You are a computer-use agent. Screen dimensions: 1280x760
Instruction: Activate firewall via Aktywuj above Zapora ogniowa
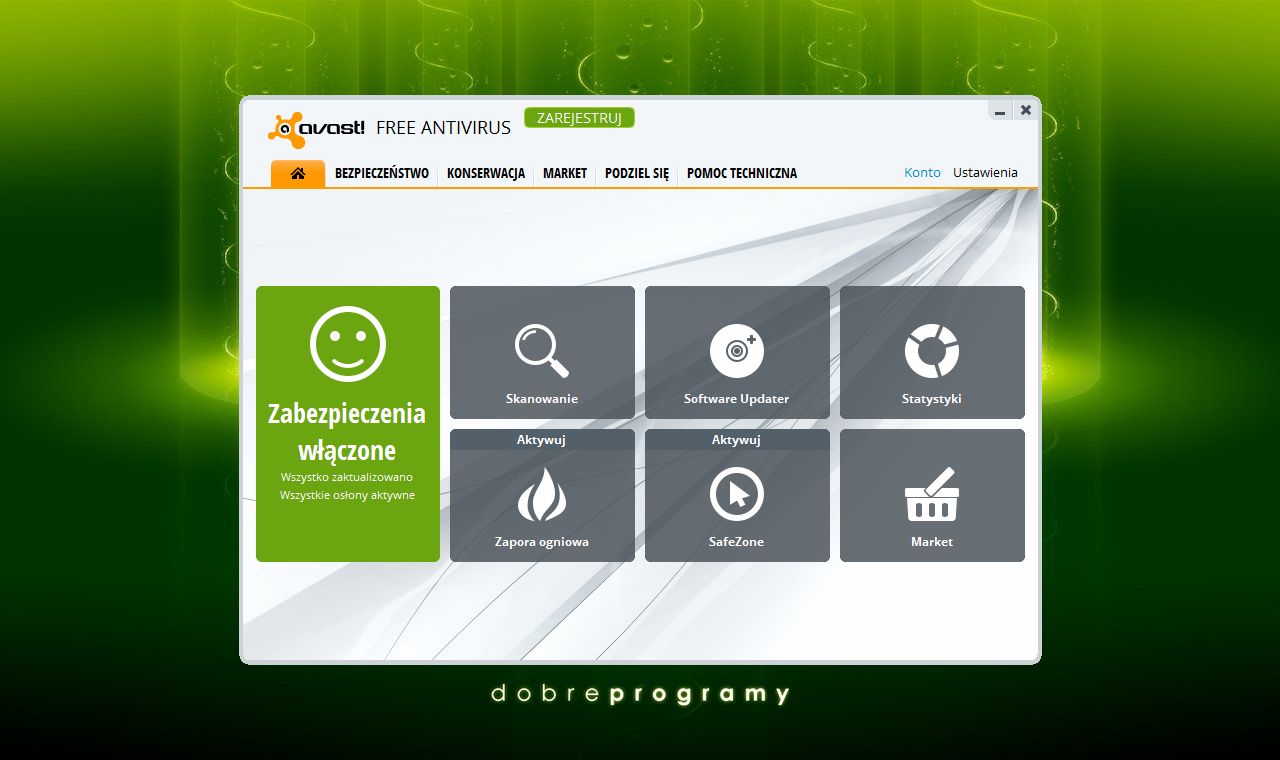click(x=542, y=439)
